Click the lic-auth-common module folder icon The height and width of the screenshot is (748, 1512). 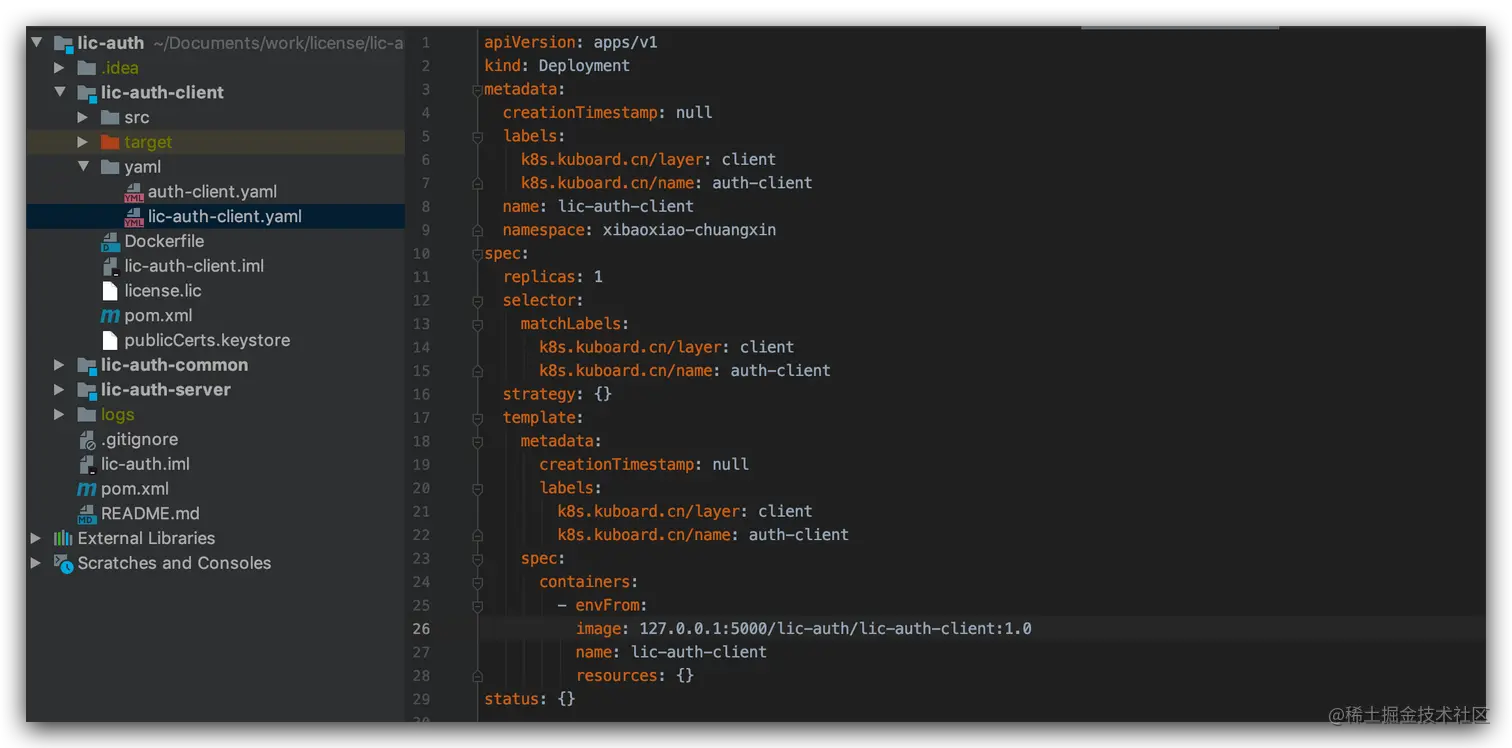[87, 366]
